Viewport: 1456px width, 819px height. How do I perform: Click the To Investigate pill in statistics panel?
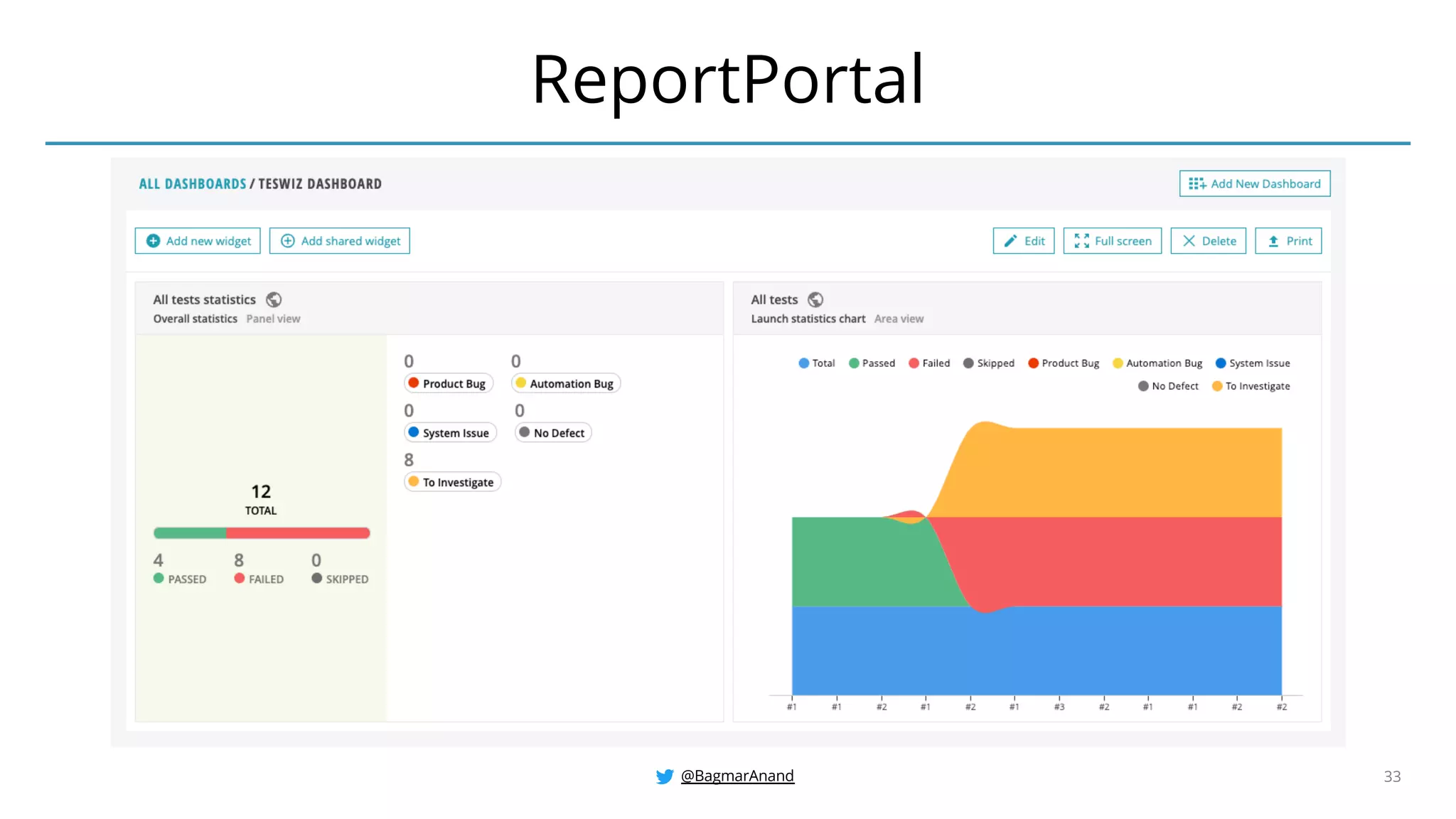[452, 482]
